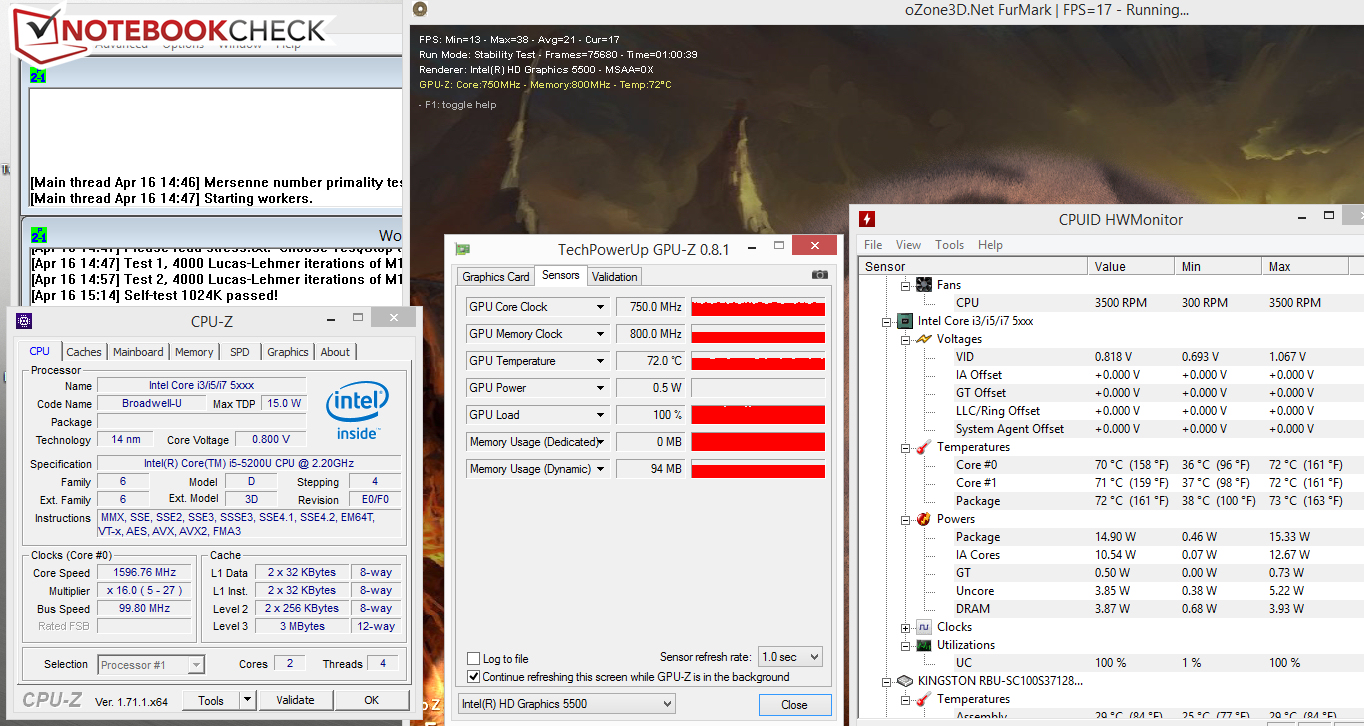Click the HWMonitor red lightning title icon
The height and width of the screenshot is (726, 1364).
click(867, 219)
